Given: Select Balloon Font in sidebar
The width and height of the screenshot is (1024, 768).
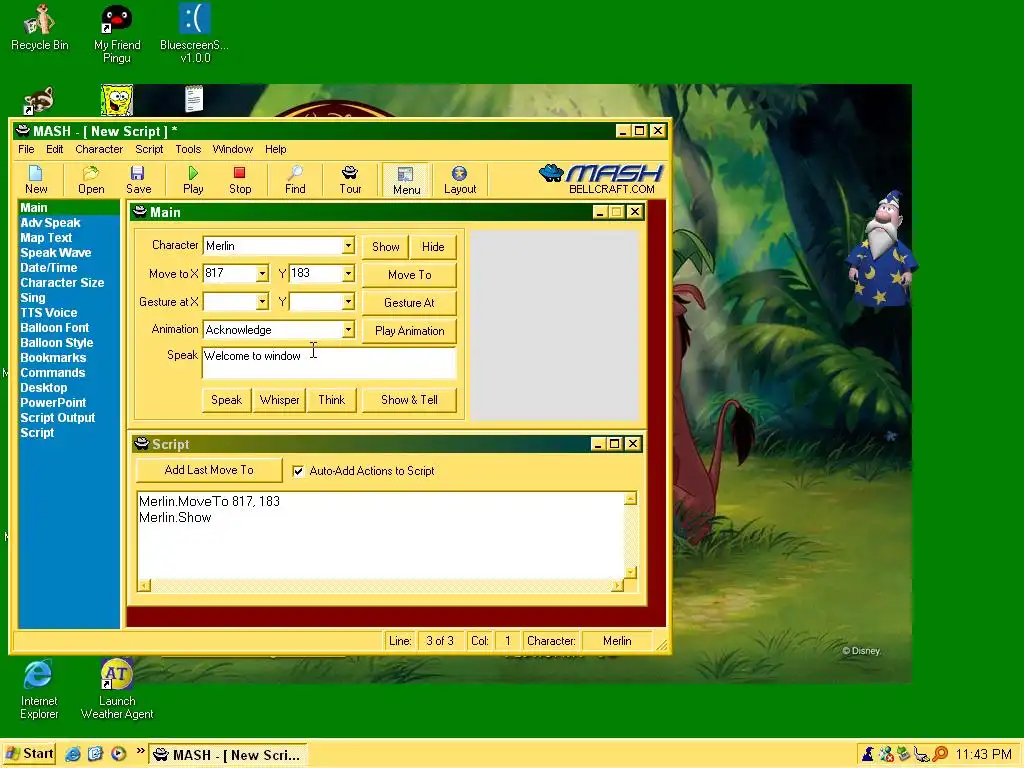Looking at the screenshot, I should coord(54,328).
